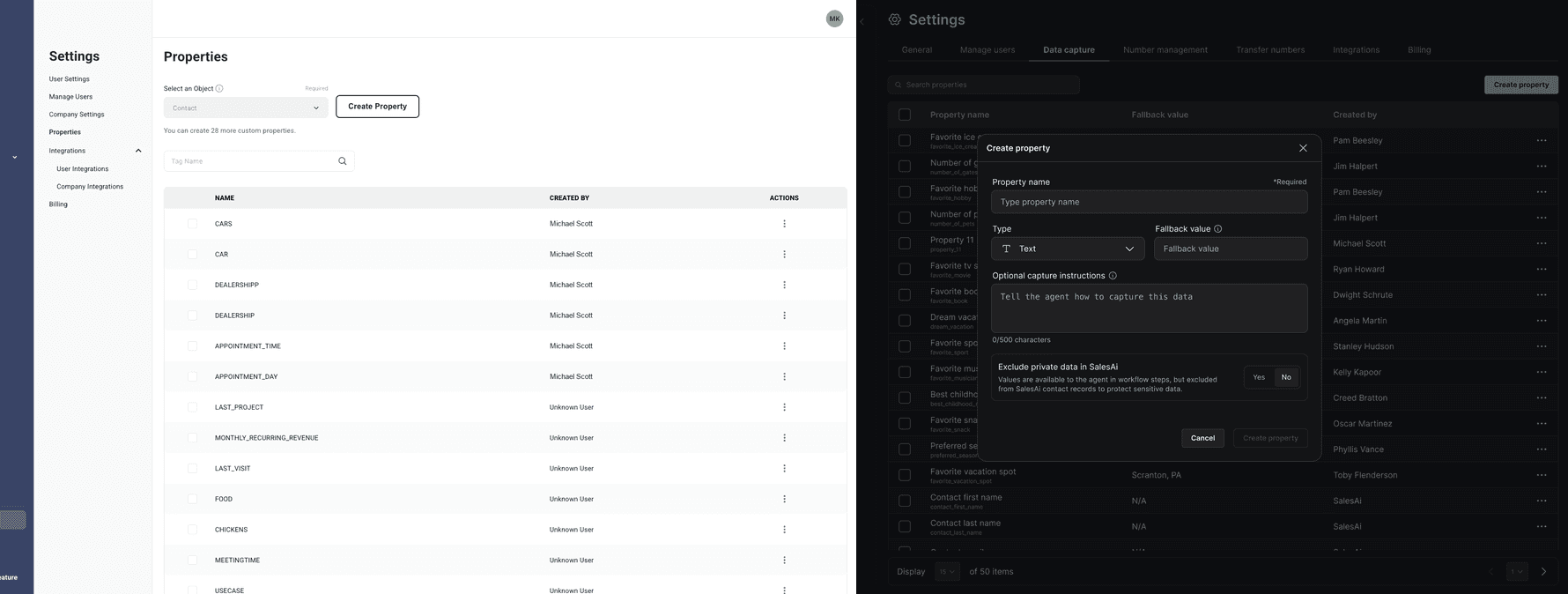Screen dimensions: 1568x594
Task: Go to next page in dark table
Action: 1543,571
